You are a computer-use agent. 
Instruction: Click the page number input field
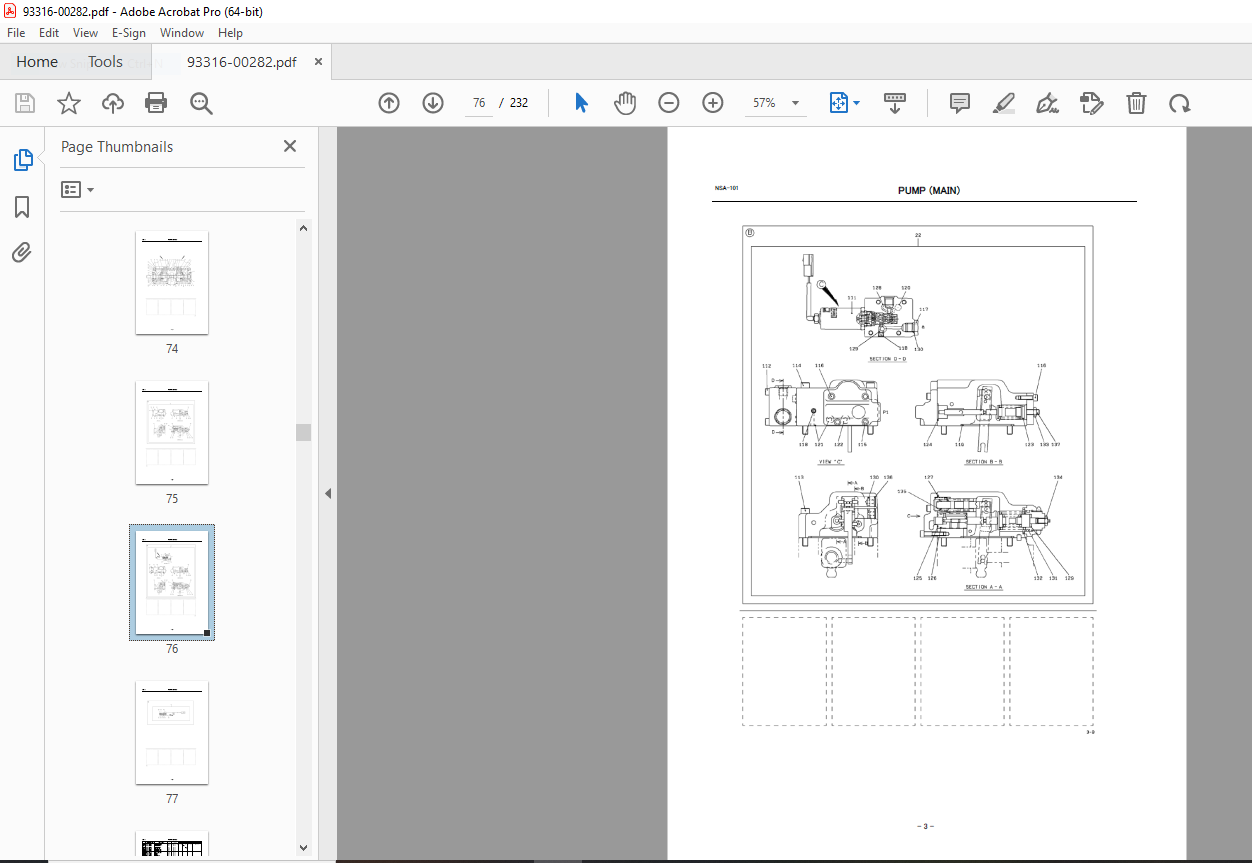click(479, 103)
